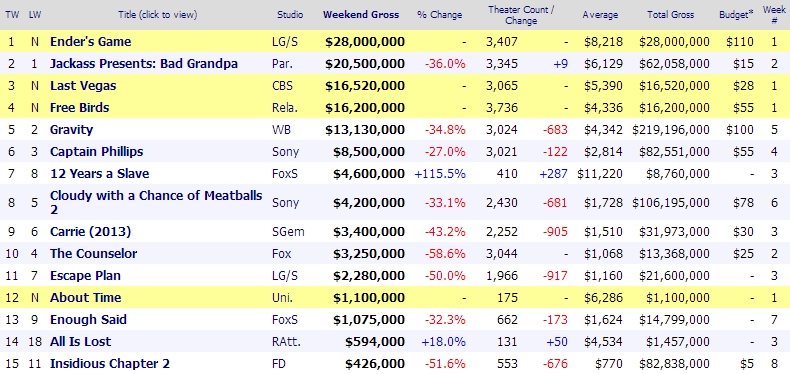Open the Free Birds title link
Image resolution: width=790 pixels, height=374 pixels.
click(80, 107)
